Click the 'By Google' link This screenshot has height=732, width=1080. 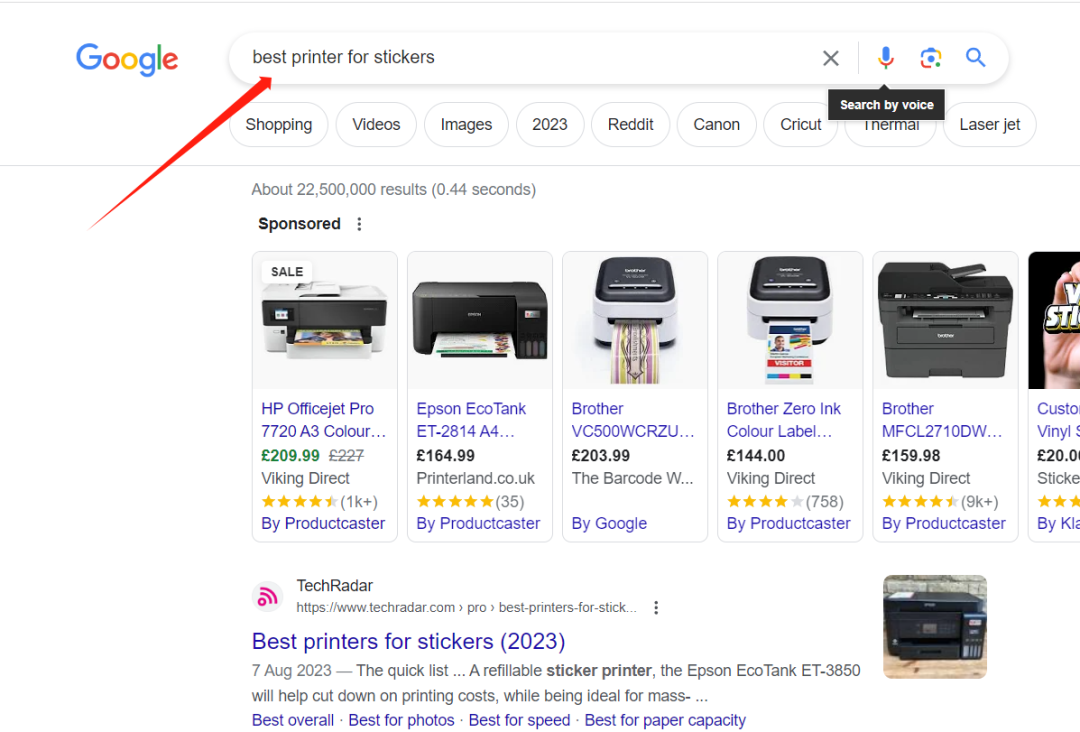click(x=610, y=523)
